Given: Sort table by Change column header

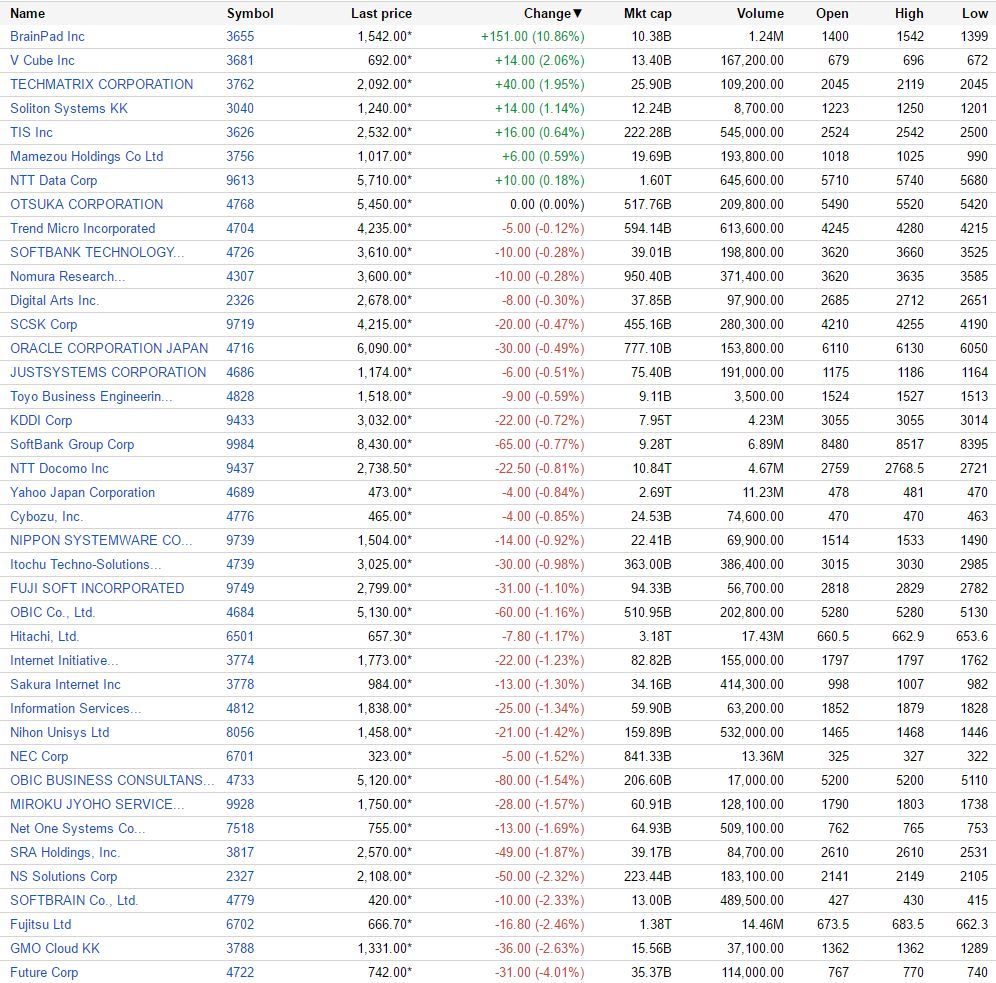Looking at the screenshot, I should (x=553, y=13).
